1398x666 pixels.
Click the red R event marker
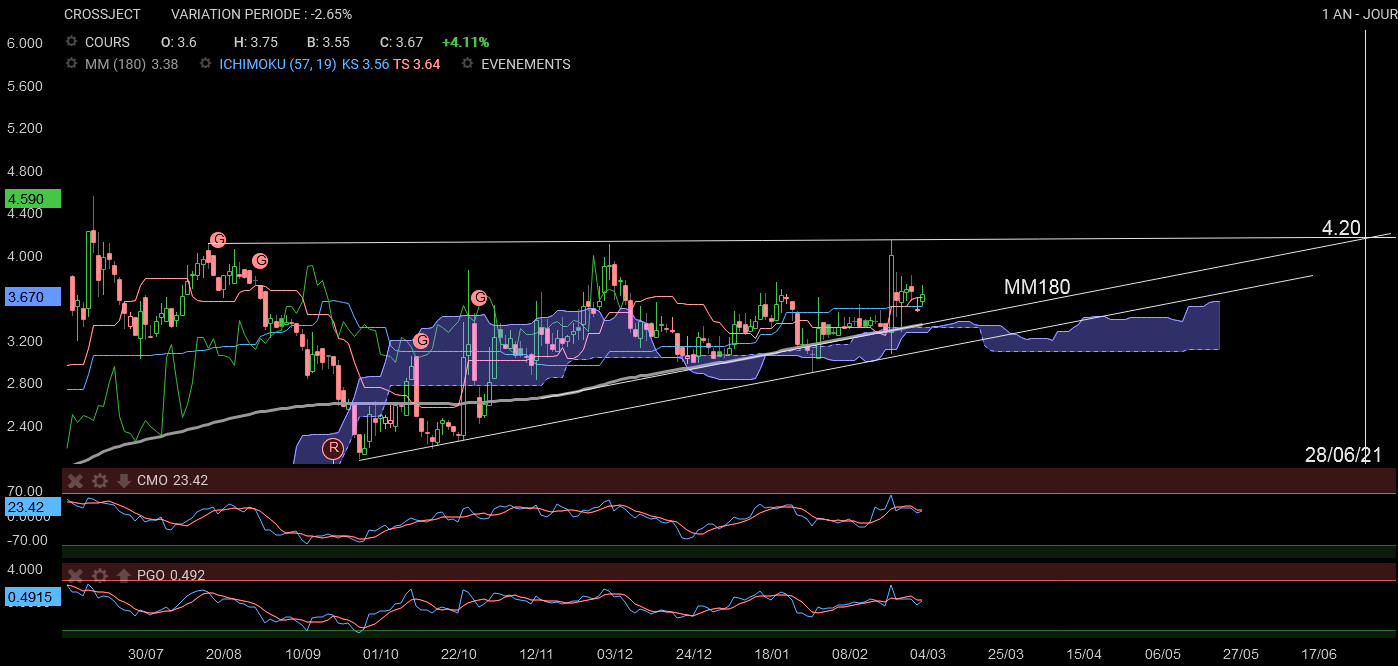(x=333, y=449)
